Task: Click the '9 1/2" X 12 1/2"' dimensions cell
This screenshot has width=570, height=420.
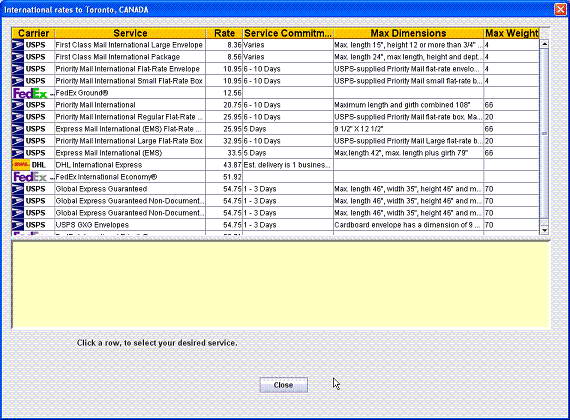Action: pos(409,129)
